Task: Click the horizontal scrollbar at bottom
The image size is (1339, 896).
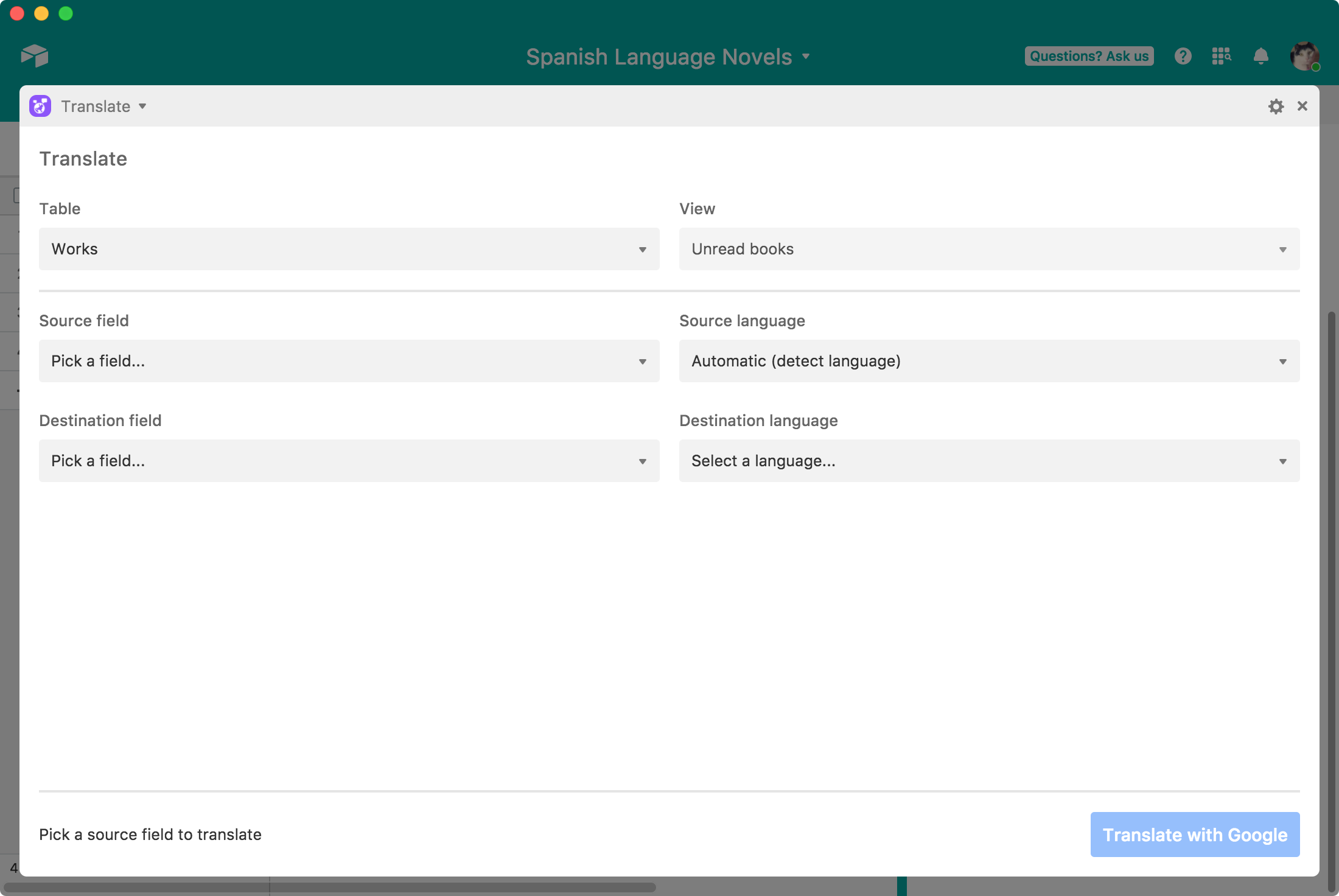Action: (x=330, y=887)
